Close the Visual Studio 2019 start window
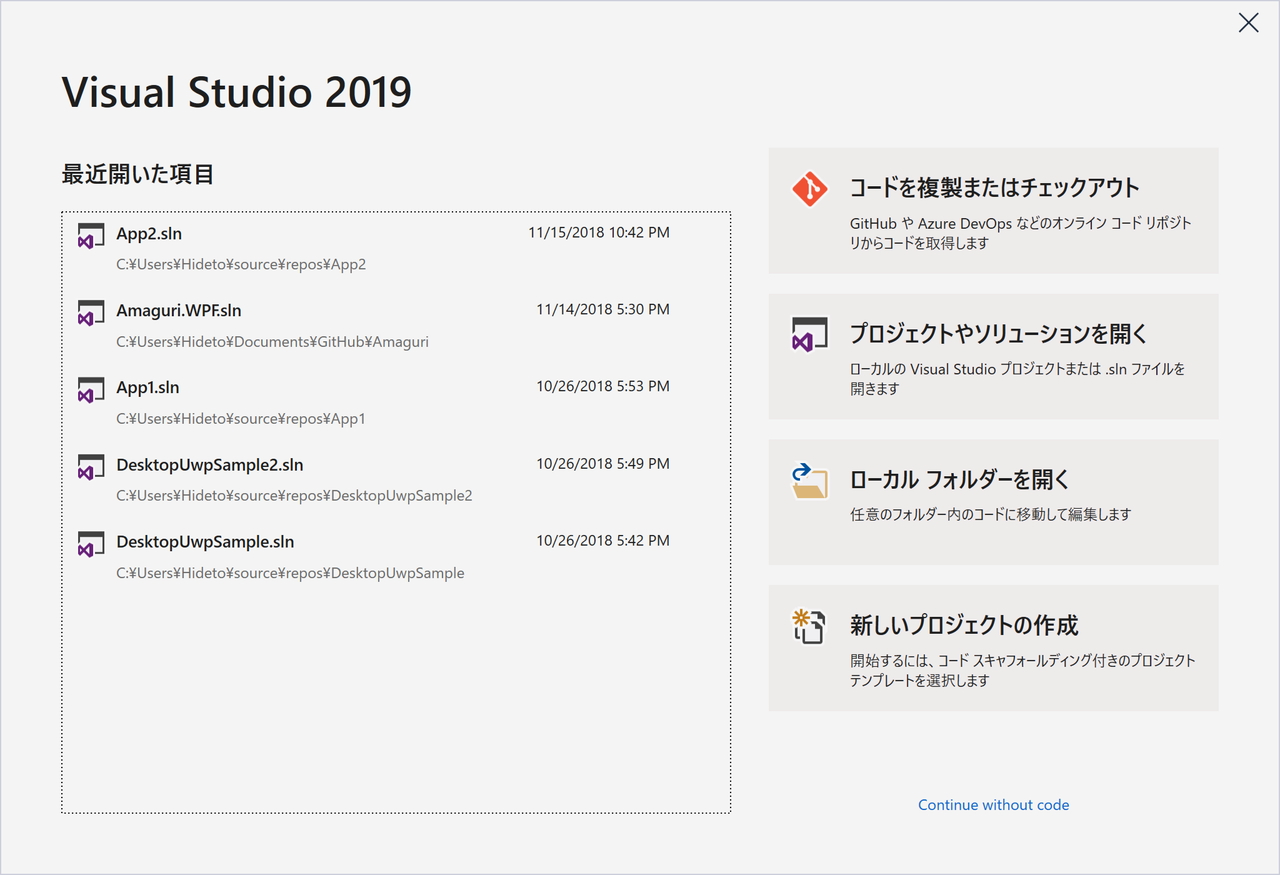The width and height of the screenshot is (1280, 875). [1248, 22]
